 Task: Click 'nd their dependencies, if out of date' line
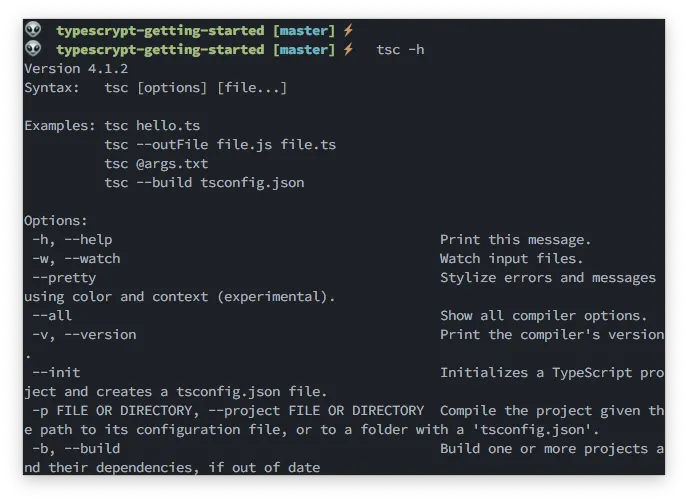172,467
